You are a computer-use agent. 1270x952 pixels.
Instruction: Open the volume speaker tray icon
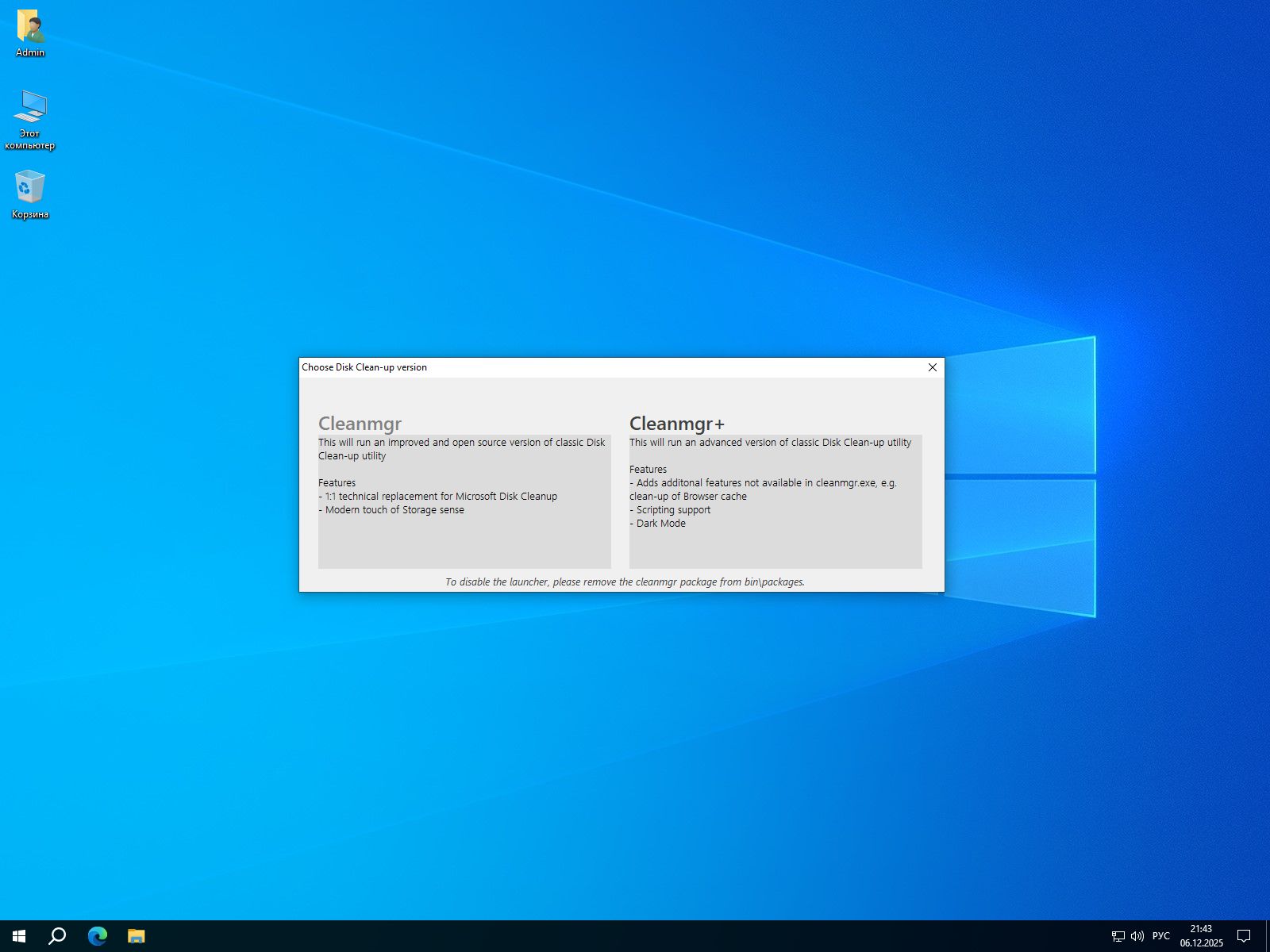point(1137,936)
